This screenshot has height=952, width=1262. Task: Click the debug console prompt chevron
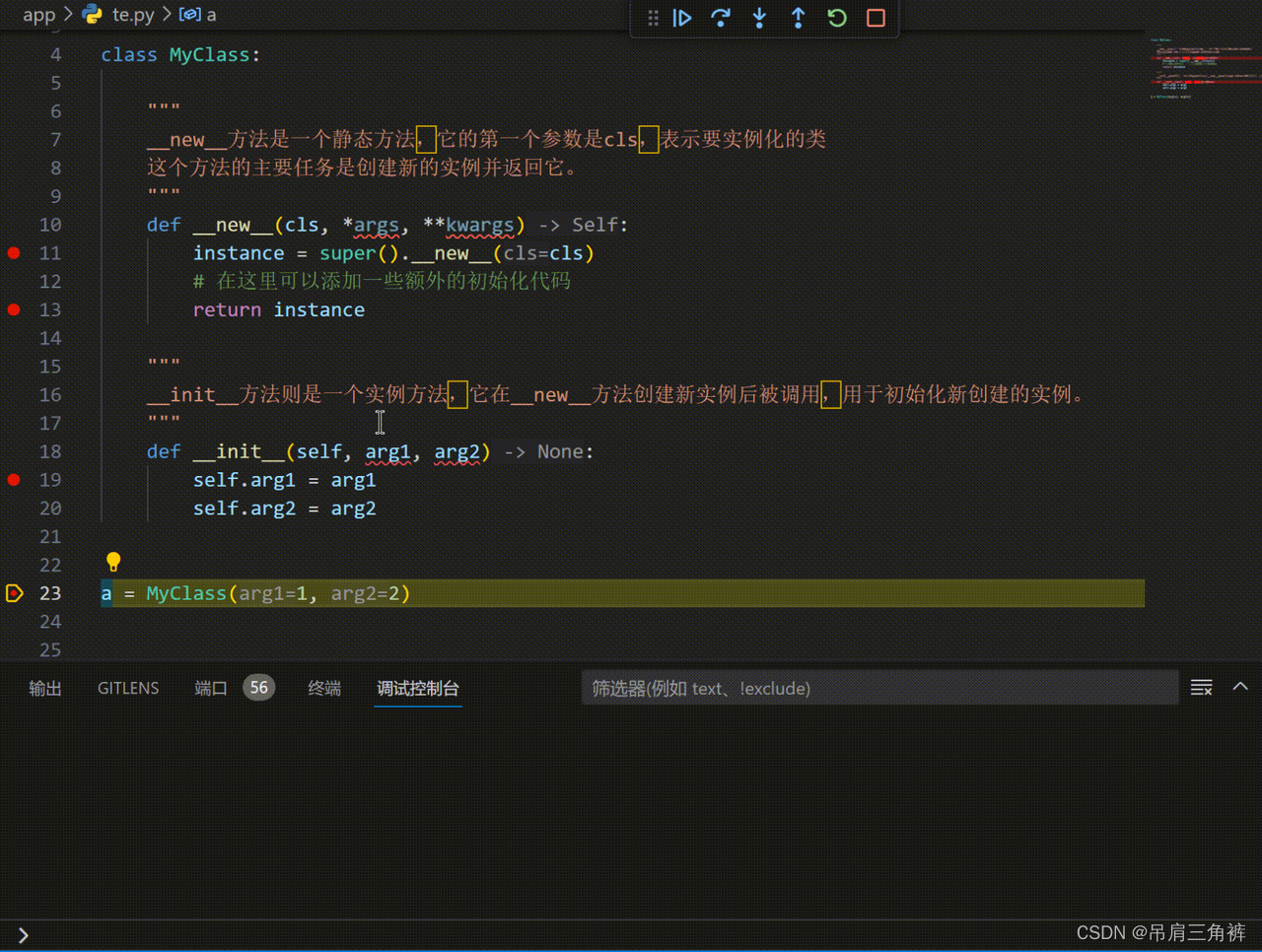tap(23, 935)
